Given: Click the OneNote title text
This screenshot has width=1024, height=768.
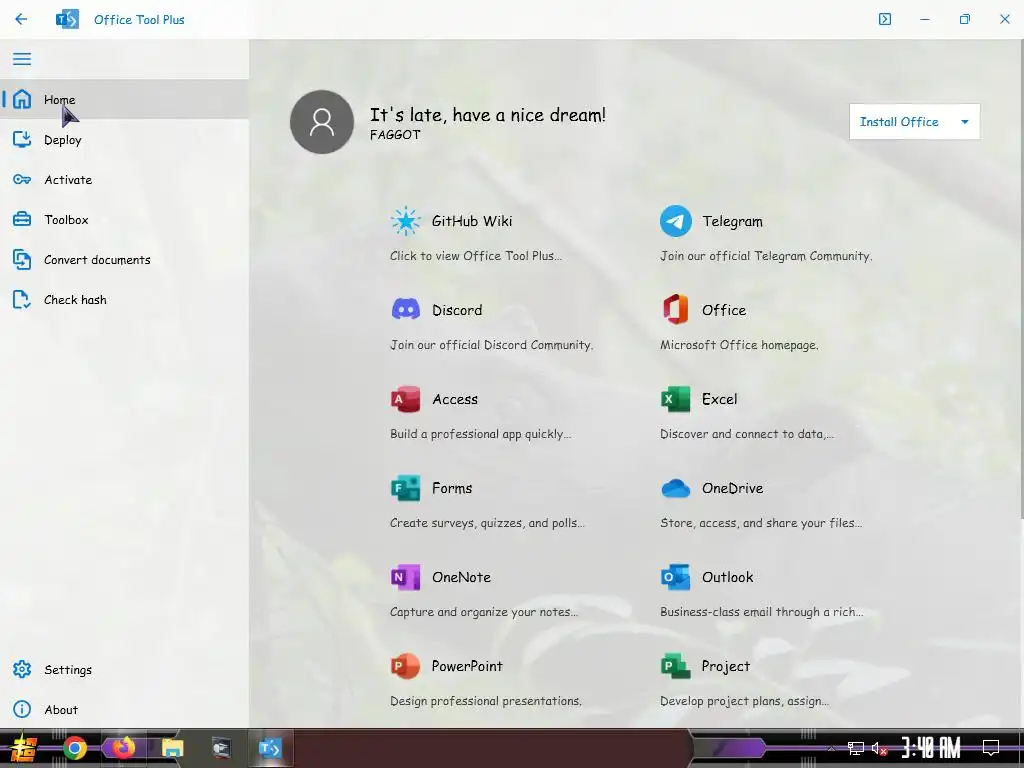Looking at the screenshot, I should coord(461,577).
